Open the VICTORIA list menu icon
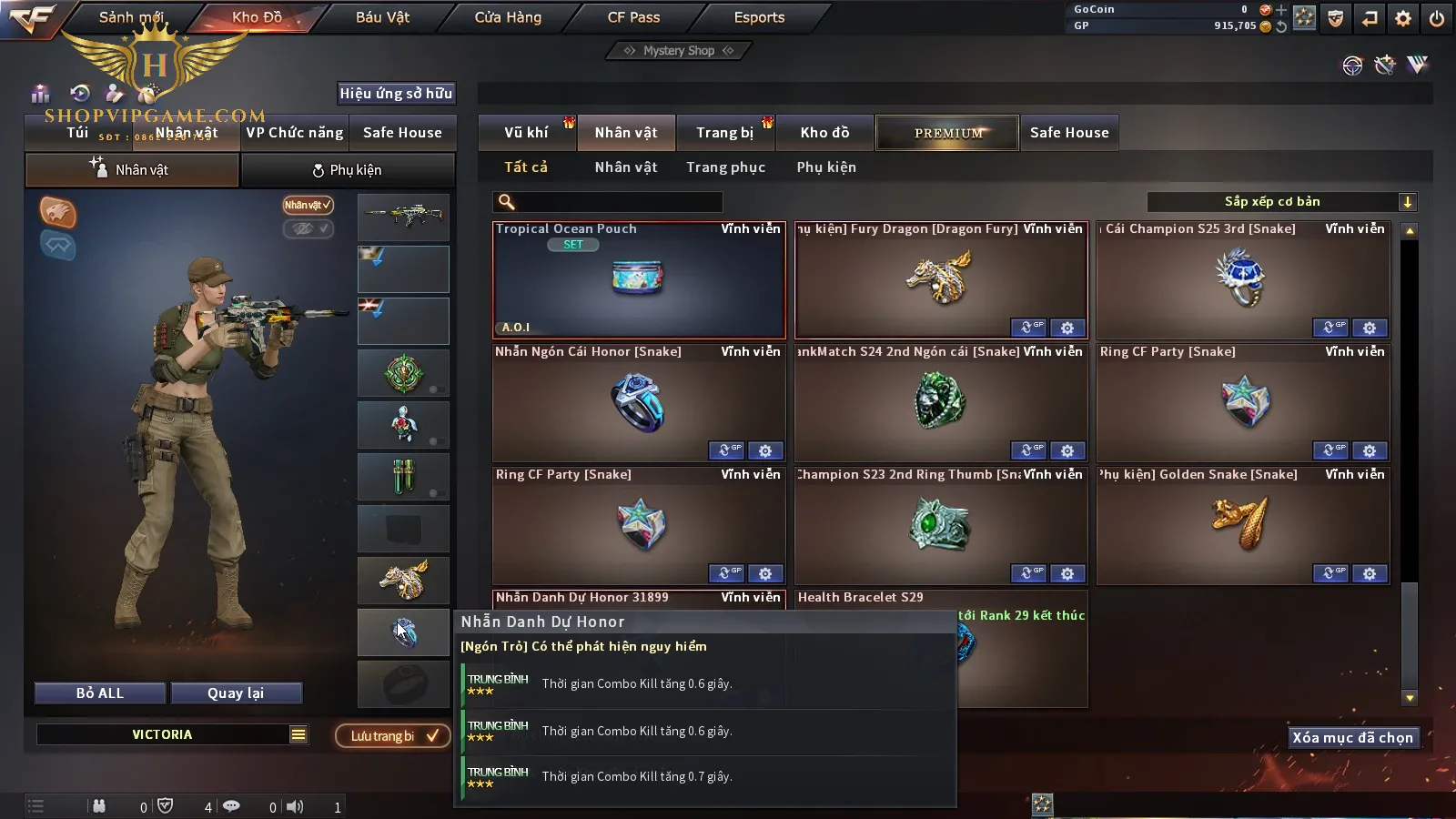1456x819 pixels. click(298, 734)
